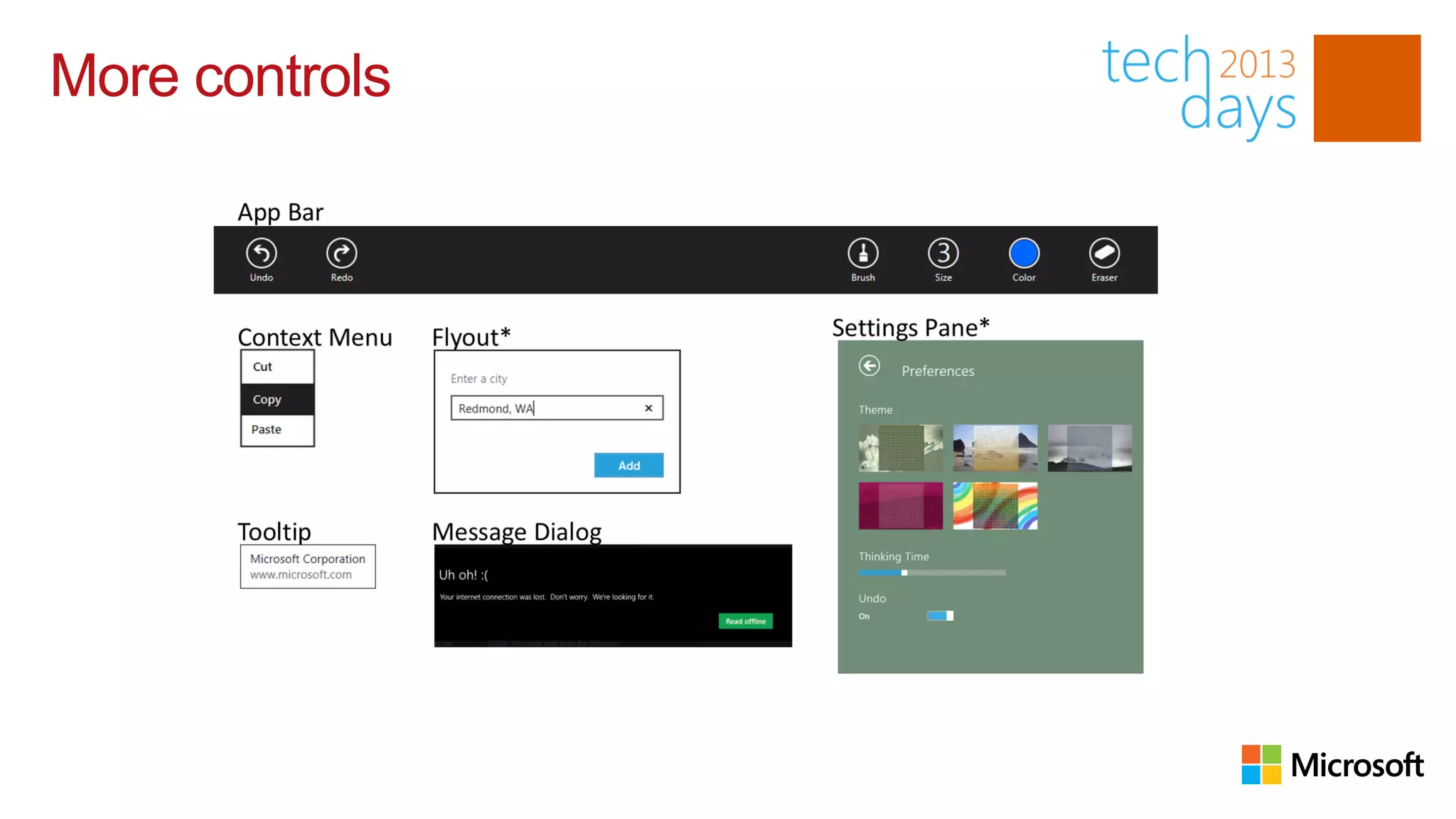Viewport: 1456px width, 819px height.
Task: Pick the green flower theme thumbnail
Action: 900,448
